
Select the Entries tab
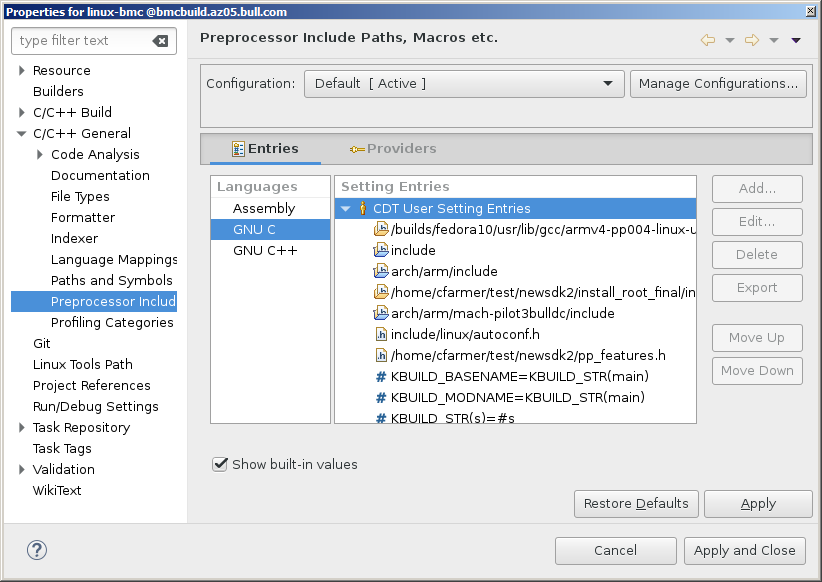coord(265,149)
